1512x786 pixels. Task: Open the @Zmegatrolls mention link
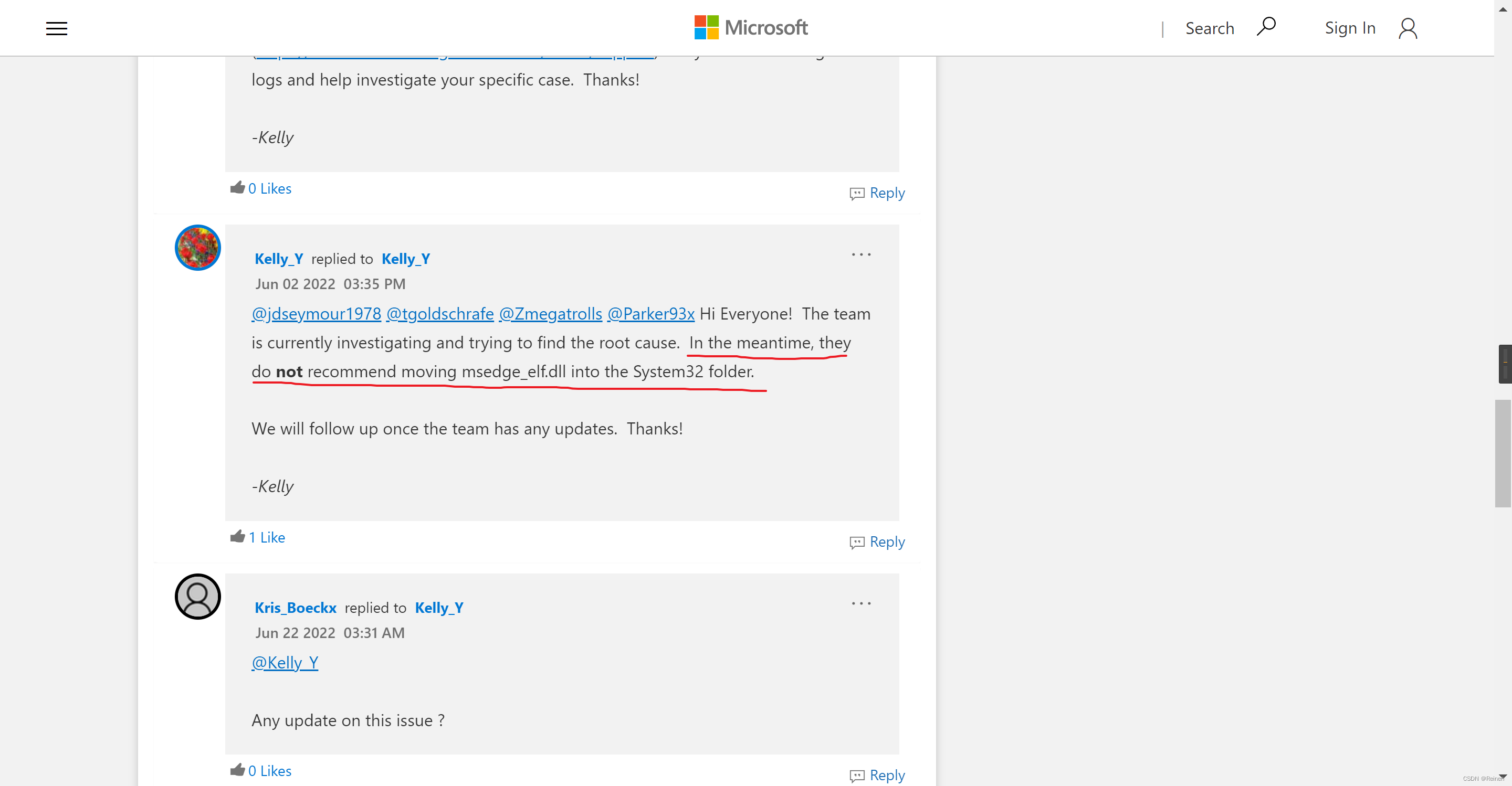click(x=550, y=314)
